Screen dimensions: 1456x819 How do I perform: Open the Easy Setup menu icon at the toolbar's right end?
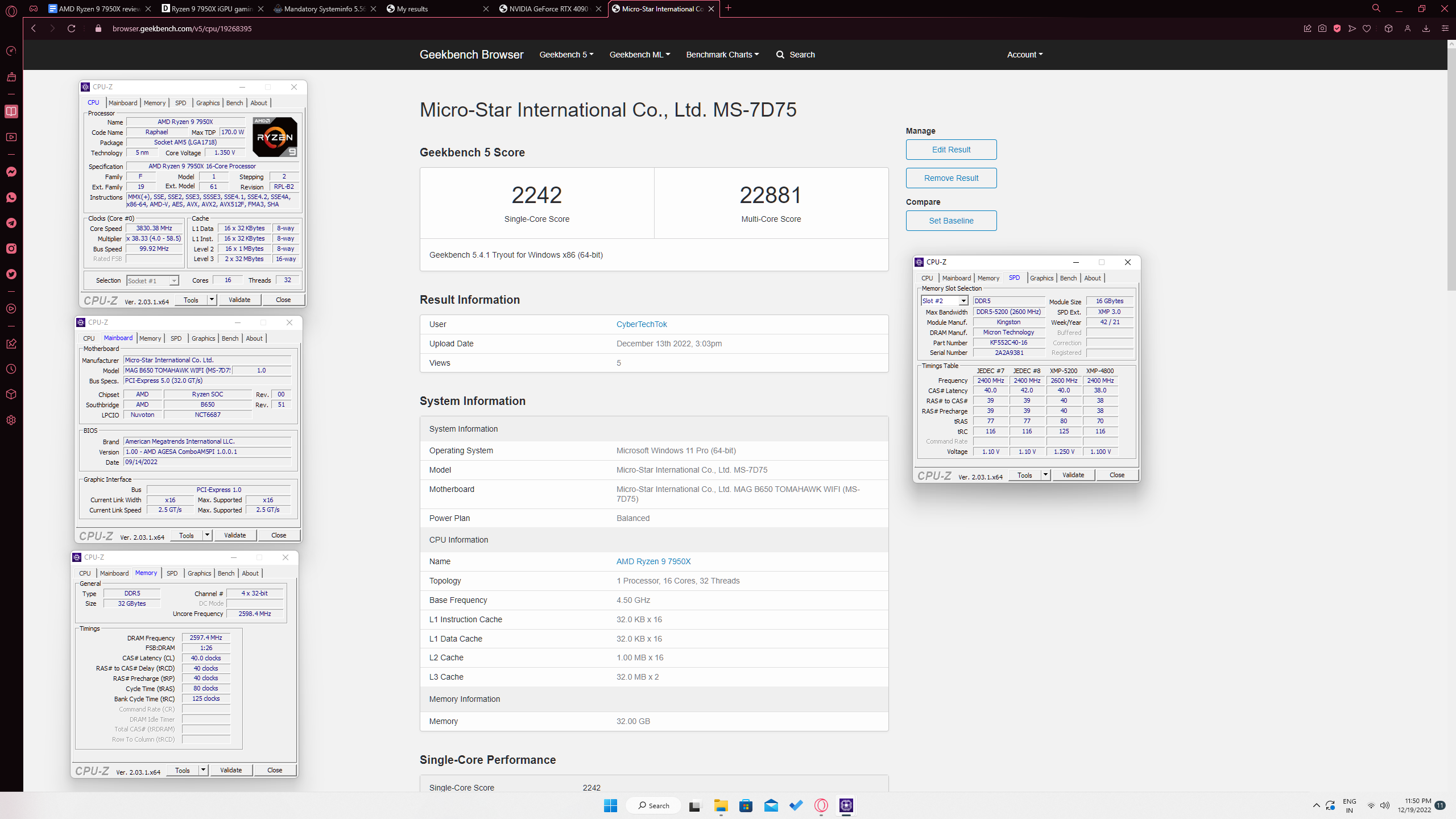click(x=1445, y=28)
